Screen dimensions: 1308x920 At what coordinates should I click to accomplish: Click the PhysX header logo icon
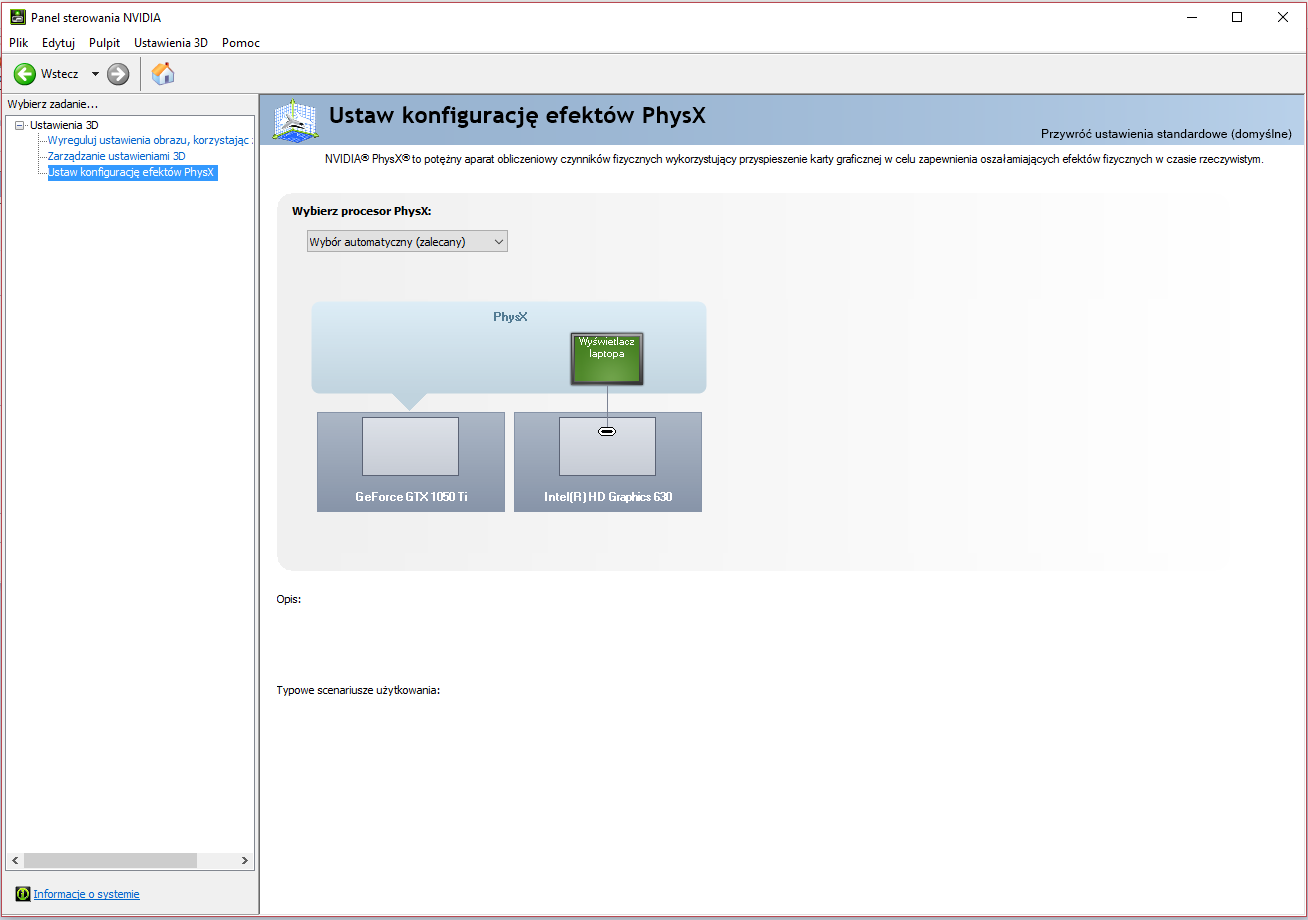pyautogui.click(x=295, y=120)
